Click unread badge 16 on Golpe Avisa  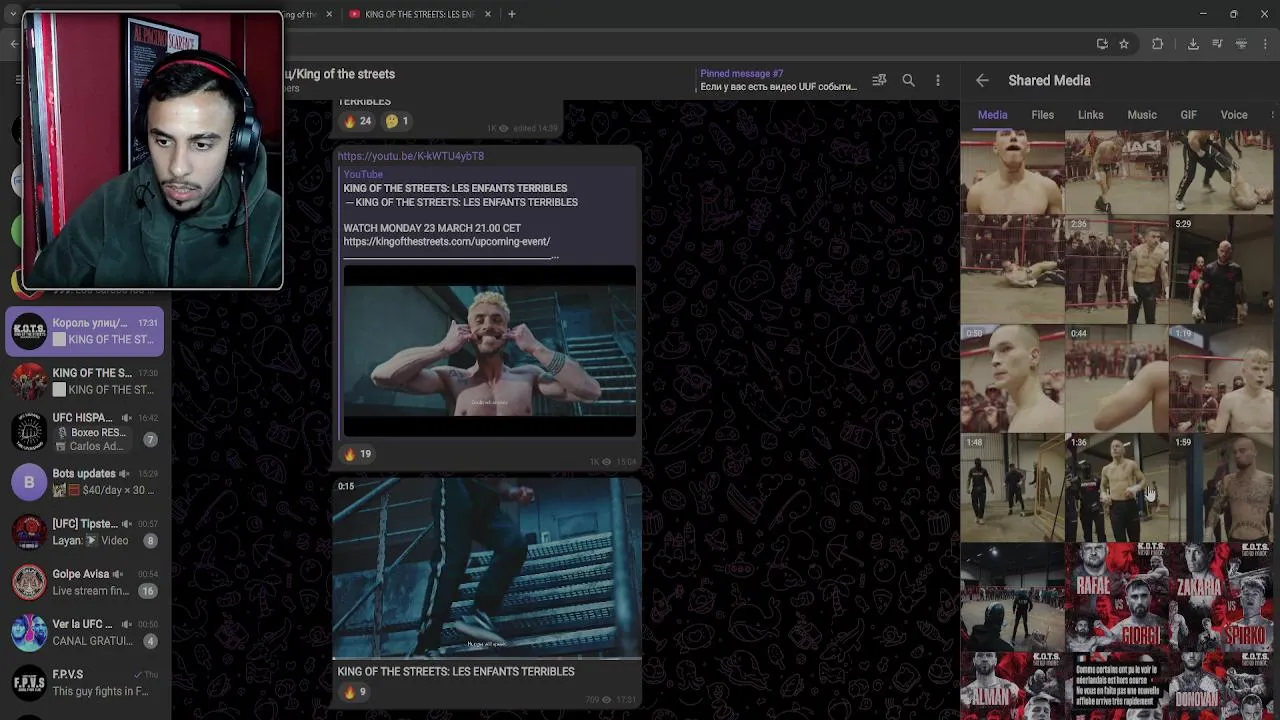click(148, 591)
